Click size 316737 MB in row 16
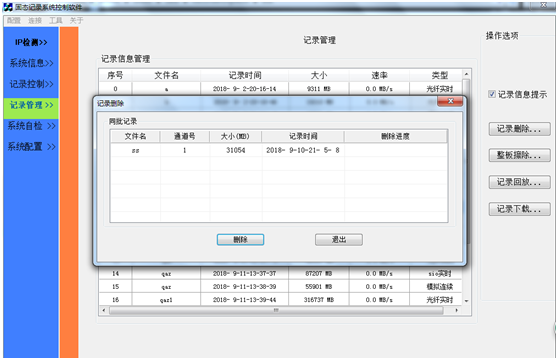Image resolution: width=558 pixels, height=360 pixels. coord(319,300)
